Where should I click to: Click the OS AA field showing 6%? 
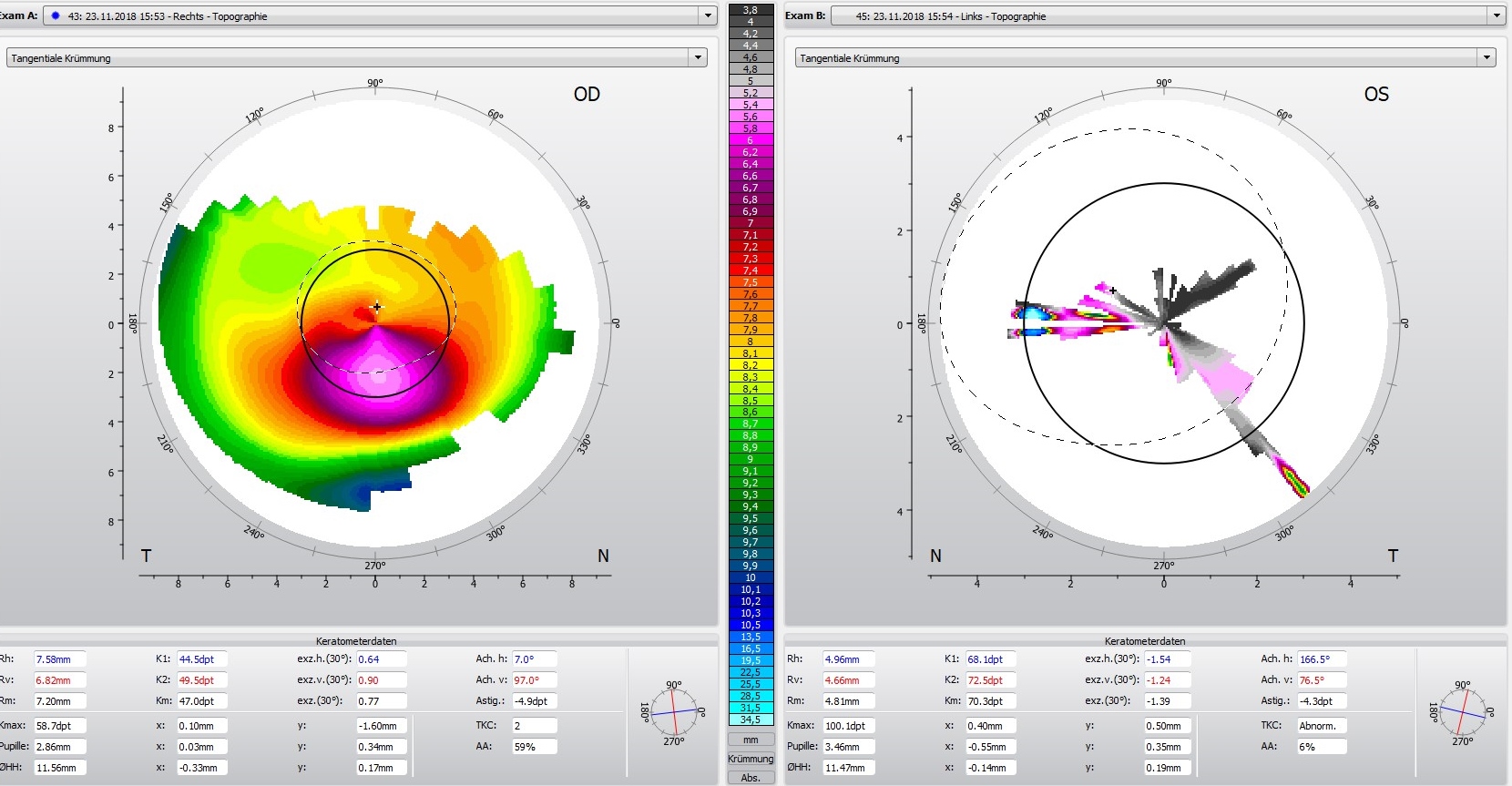(x=1322, y=747)
